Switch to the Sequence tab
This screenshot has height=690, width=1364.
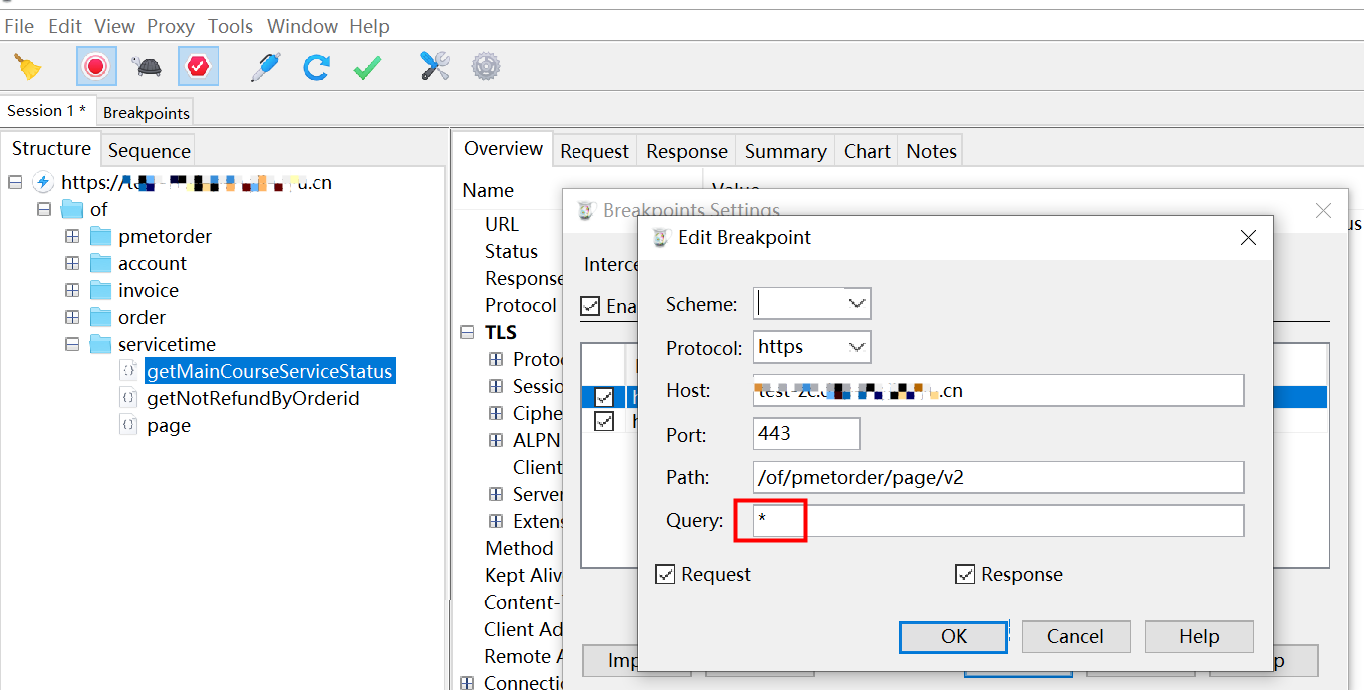149,151
